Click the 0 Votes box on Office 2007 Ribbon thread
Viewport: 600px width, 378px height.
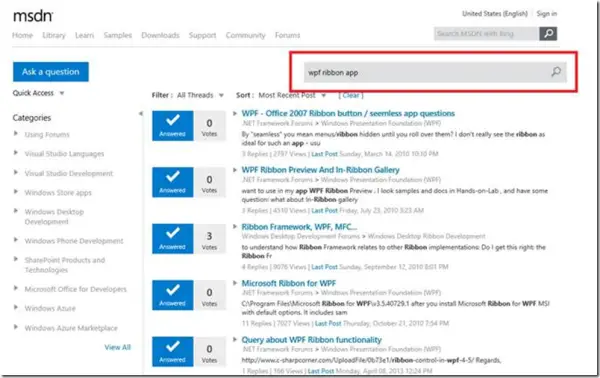pyautogui.click(x=209, y=126)
